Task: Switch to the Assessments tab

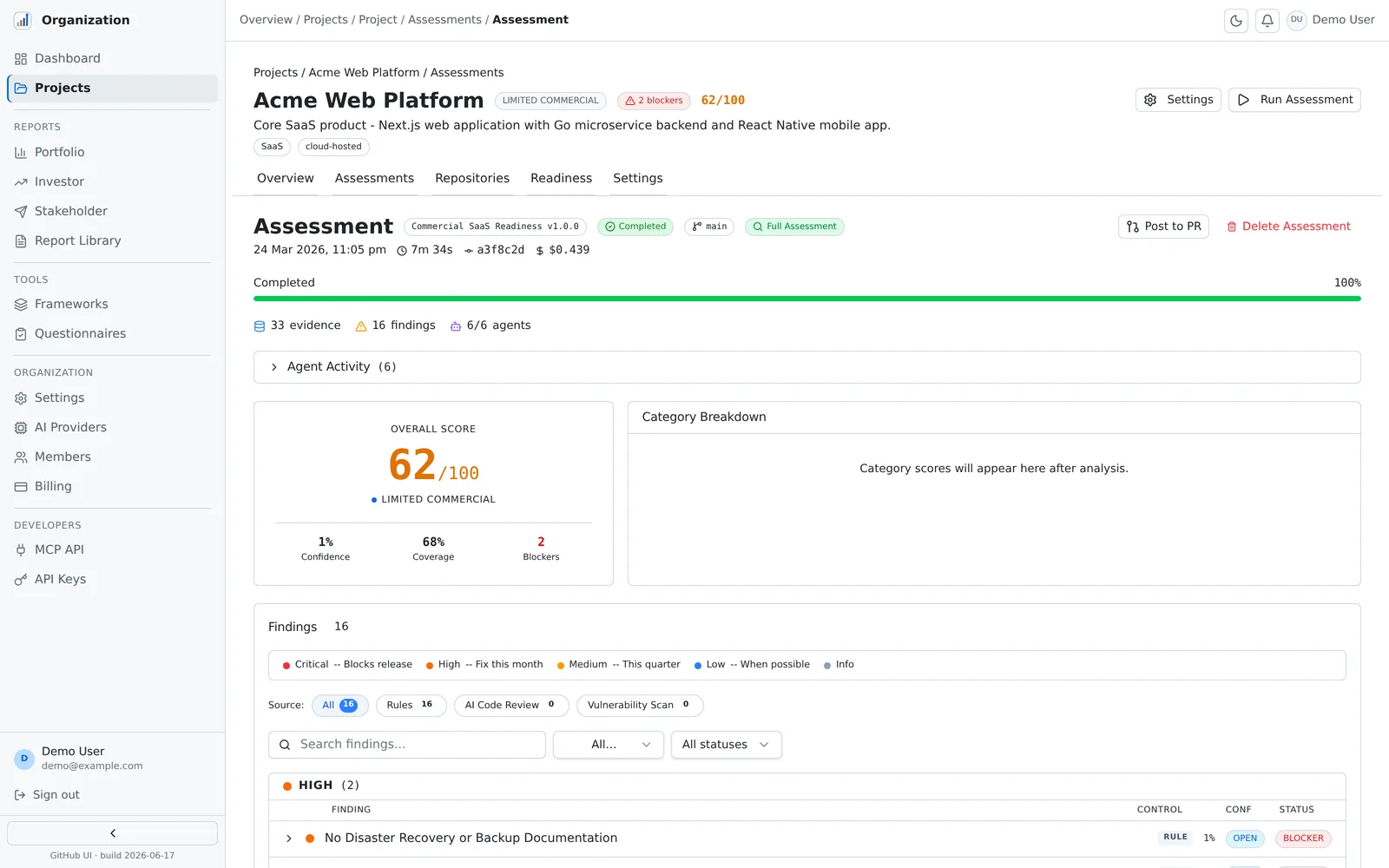Action: (x=374, y=178)
